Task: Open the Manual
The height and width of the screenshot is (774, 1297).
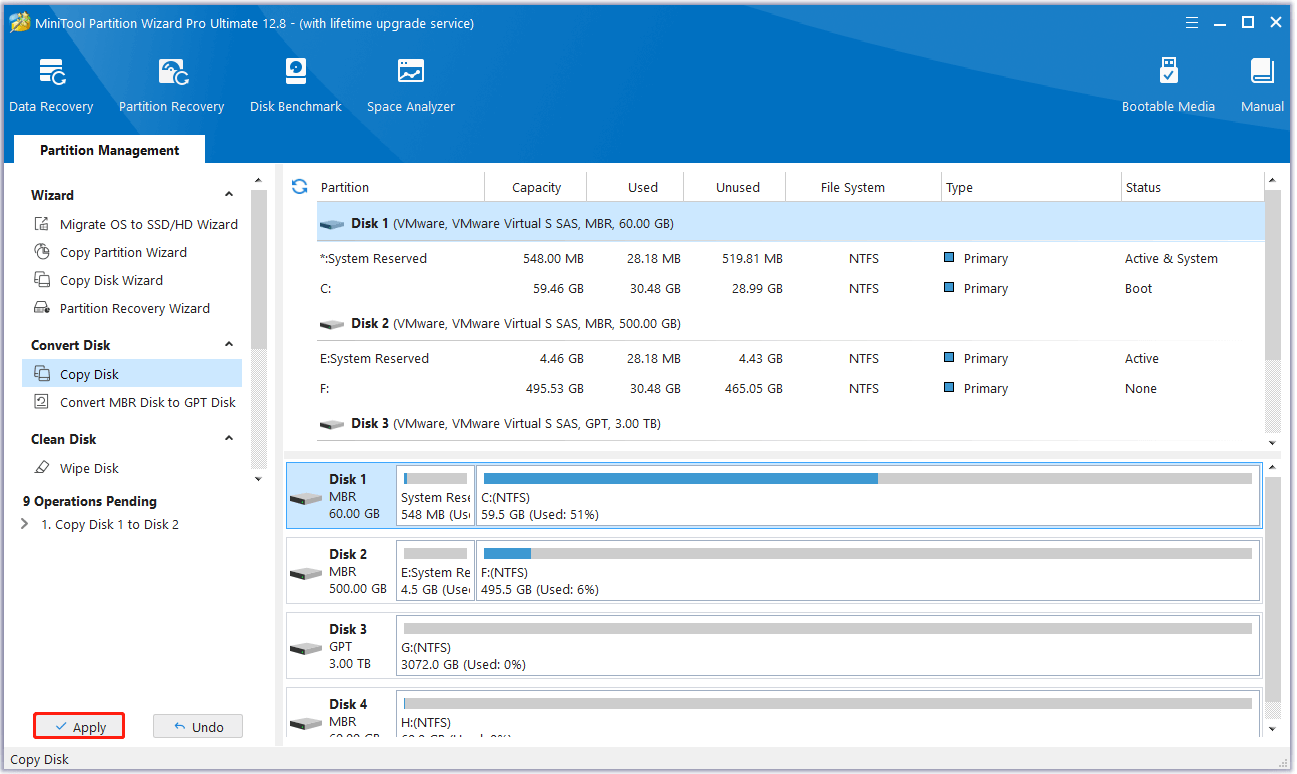Action: [1262, 86]
